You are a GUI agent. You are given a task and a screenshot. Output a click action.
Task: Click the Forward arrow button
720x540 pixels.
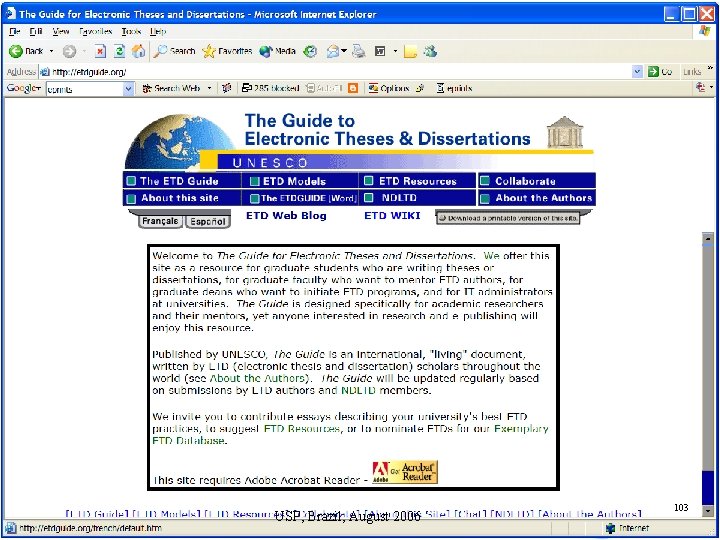[69, 51]
